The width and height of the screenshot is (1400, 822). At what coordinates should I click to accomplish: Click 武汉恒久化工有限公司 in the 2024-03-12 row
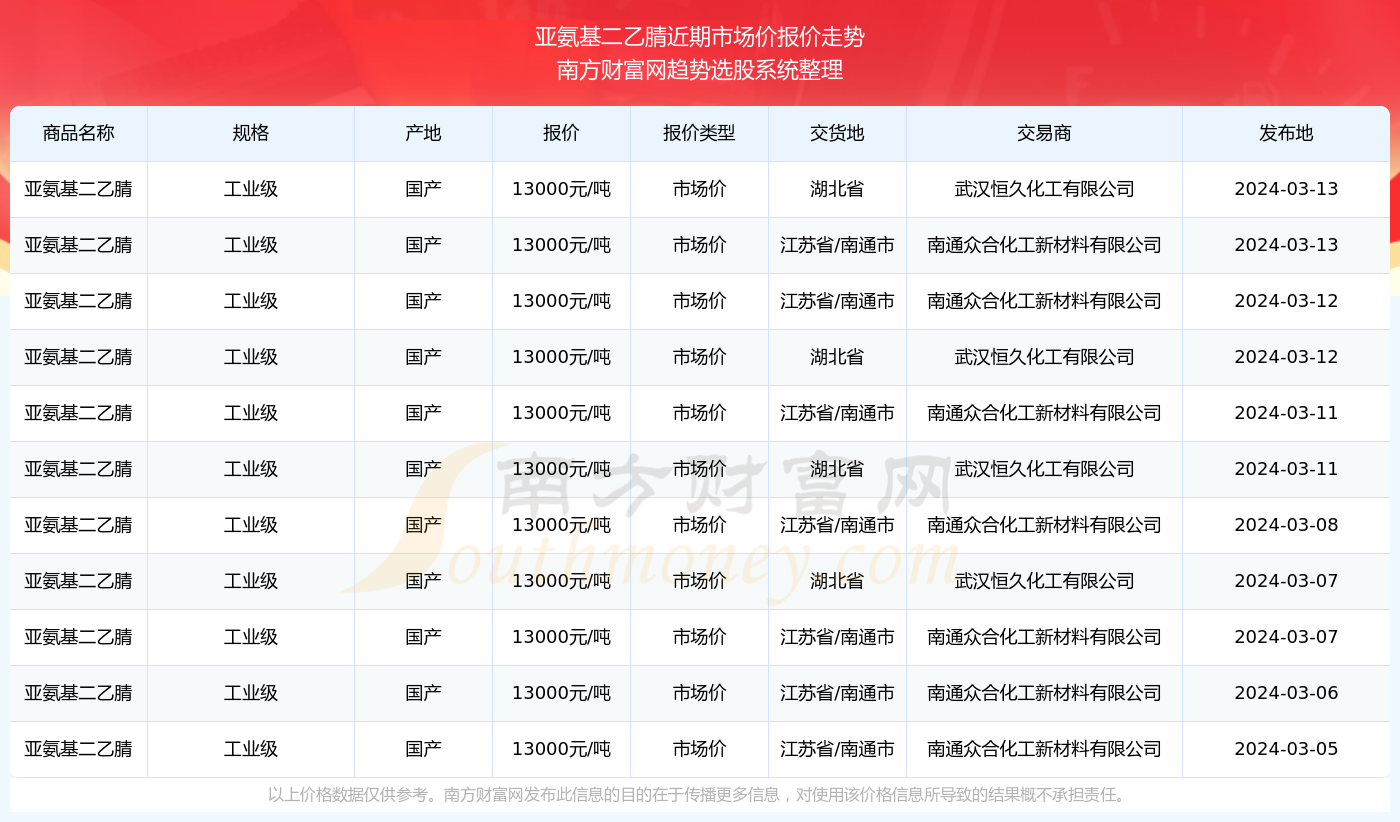coord(1044,357)
